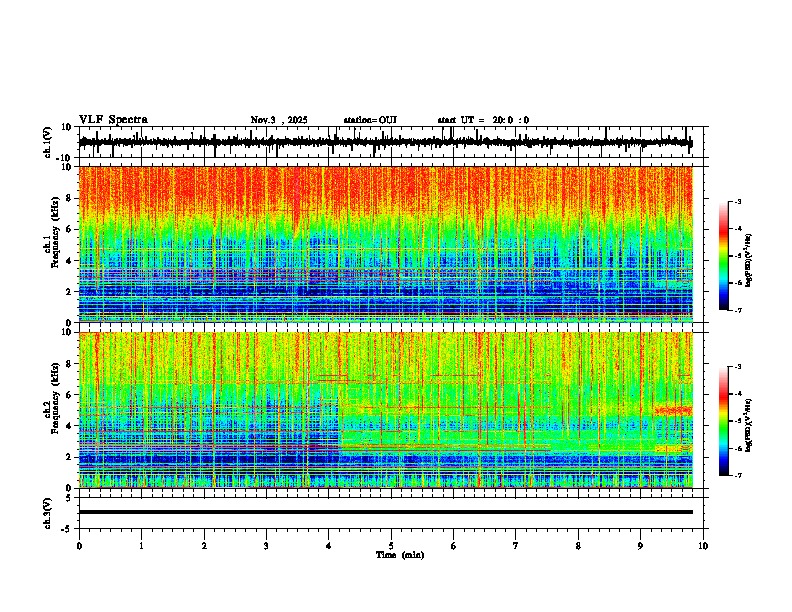
Task: Select the date text "Nov.3 , 2025"
Action: click(279, 120)
